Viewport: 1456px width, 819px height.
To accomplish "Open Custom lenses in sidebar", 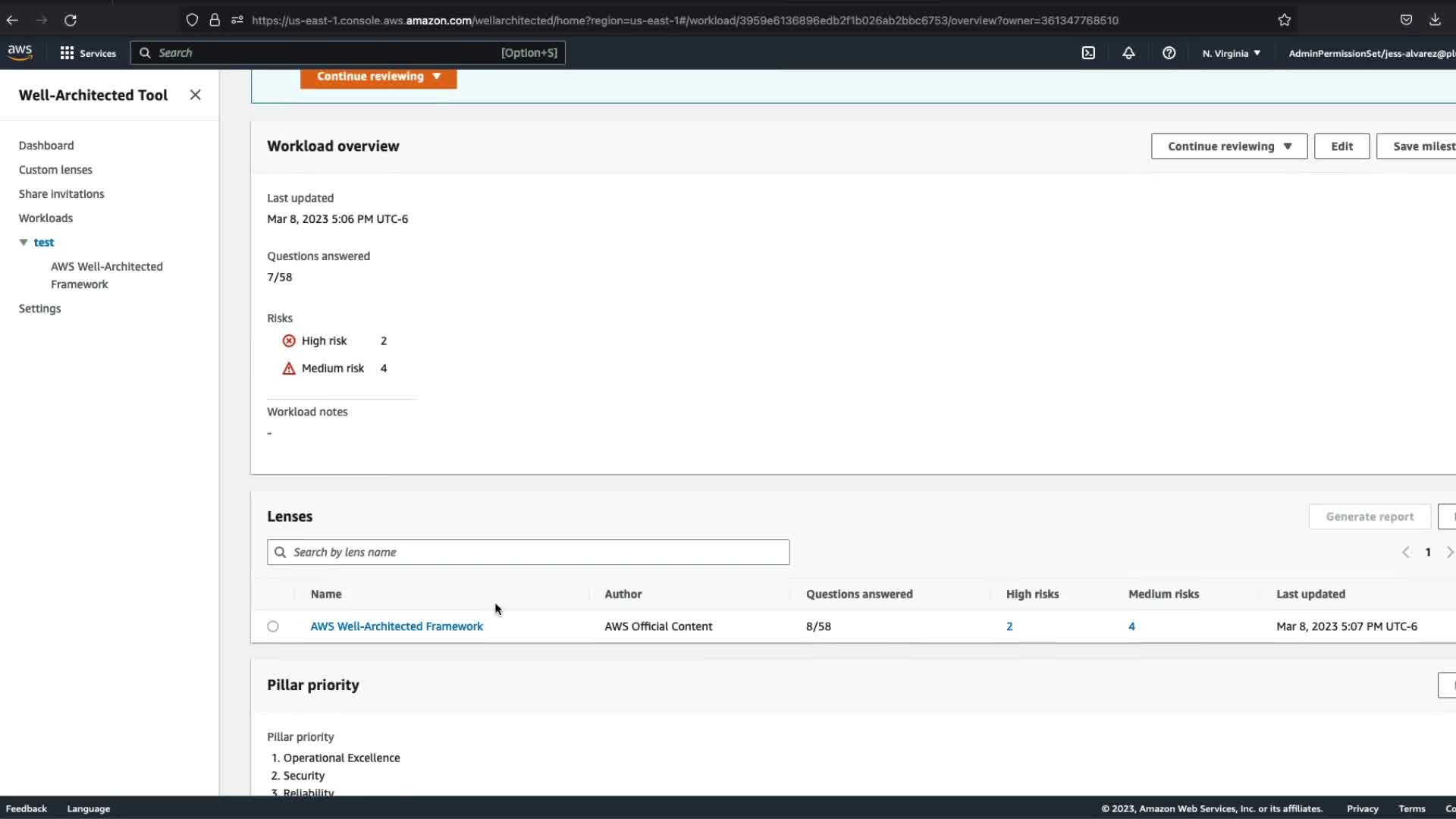I will coord(55,170).
